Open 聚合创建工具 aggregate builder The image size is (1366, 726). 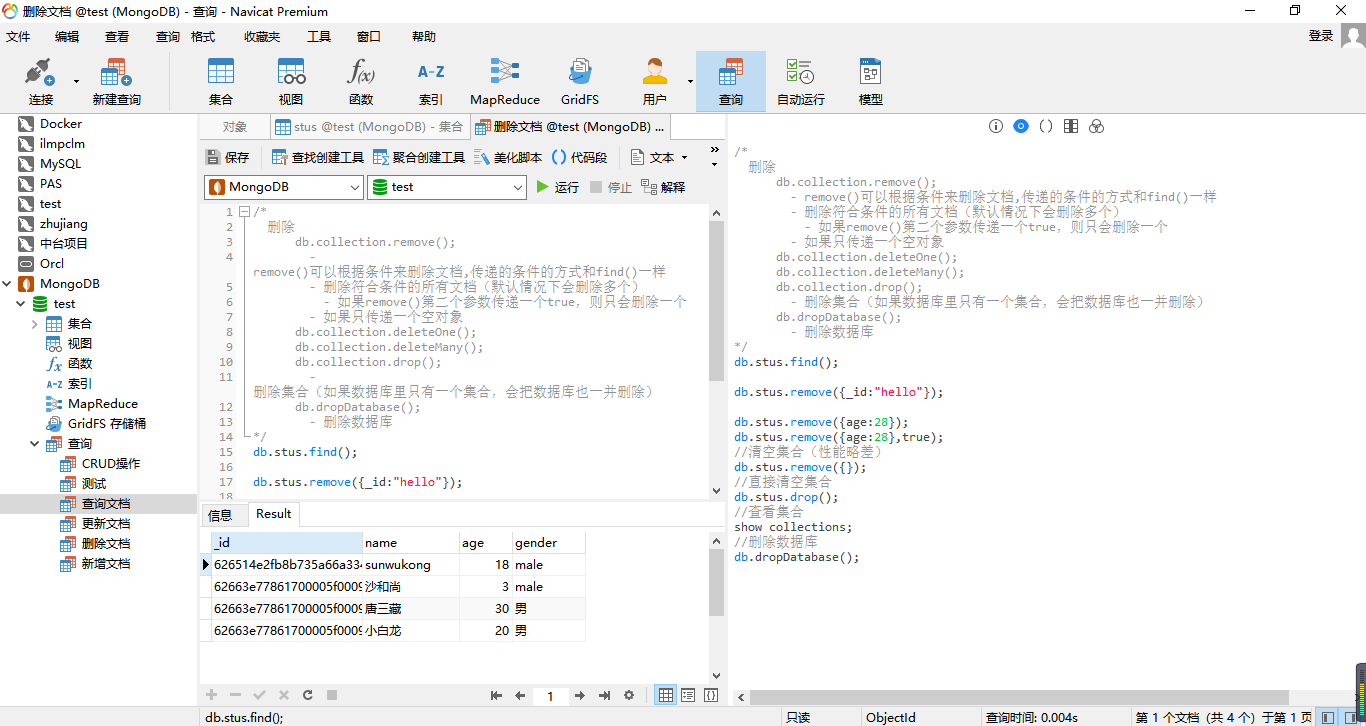(418, 157)
